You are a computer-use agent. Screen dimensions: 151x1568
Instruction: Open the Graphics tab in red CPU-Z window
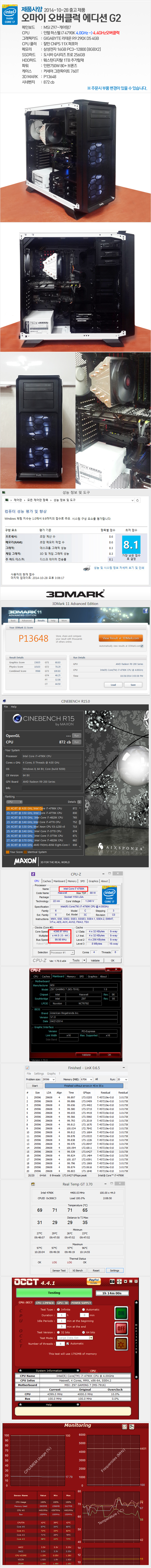coord(92,976)
